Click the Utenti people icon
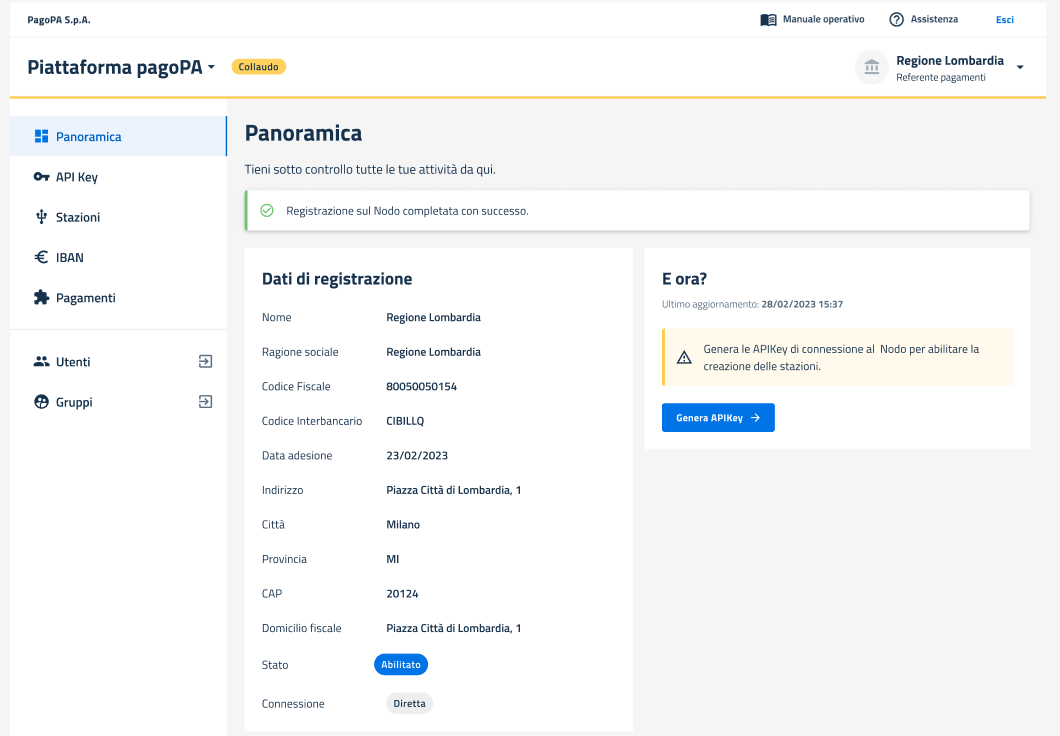Viewport: 1060px width, 736px height. pyautogui.click(x=41, y=362)
